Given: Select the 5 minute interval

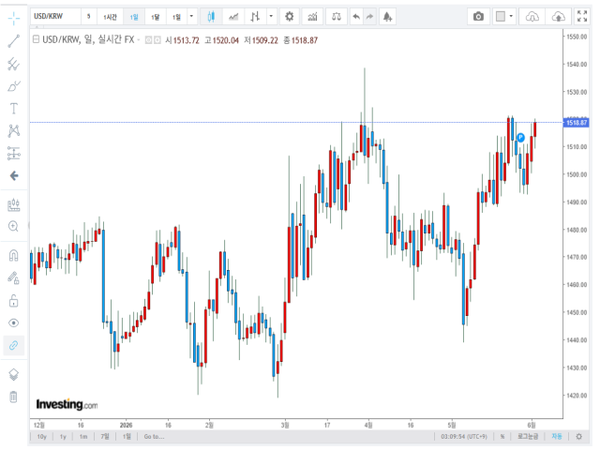Looking at the screenshot, I should (89, 16).
